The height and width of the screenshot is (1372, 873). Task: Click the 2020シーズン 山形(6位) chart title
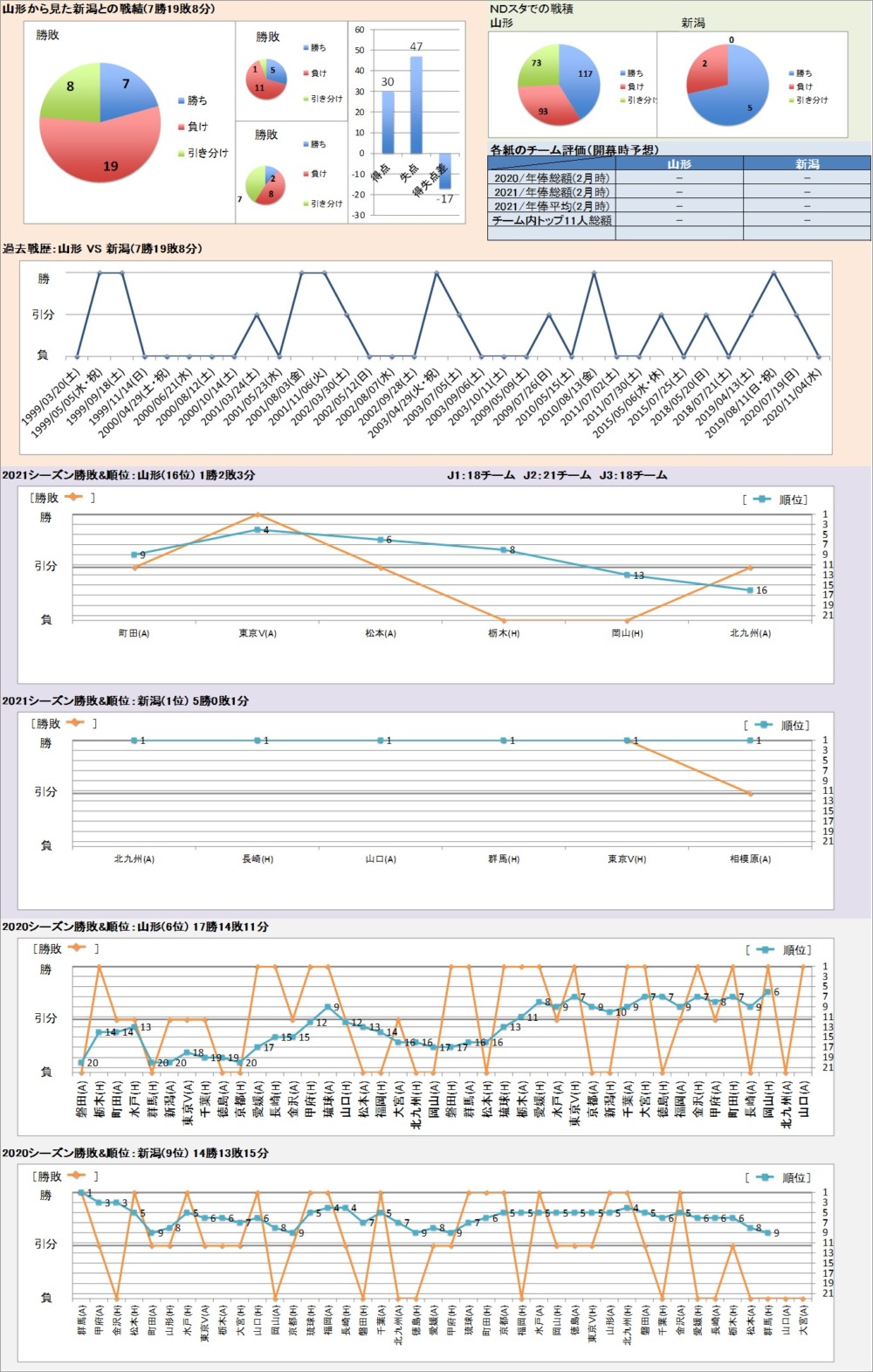pos(135,927)
